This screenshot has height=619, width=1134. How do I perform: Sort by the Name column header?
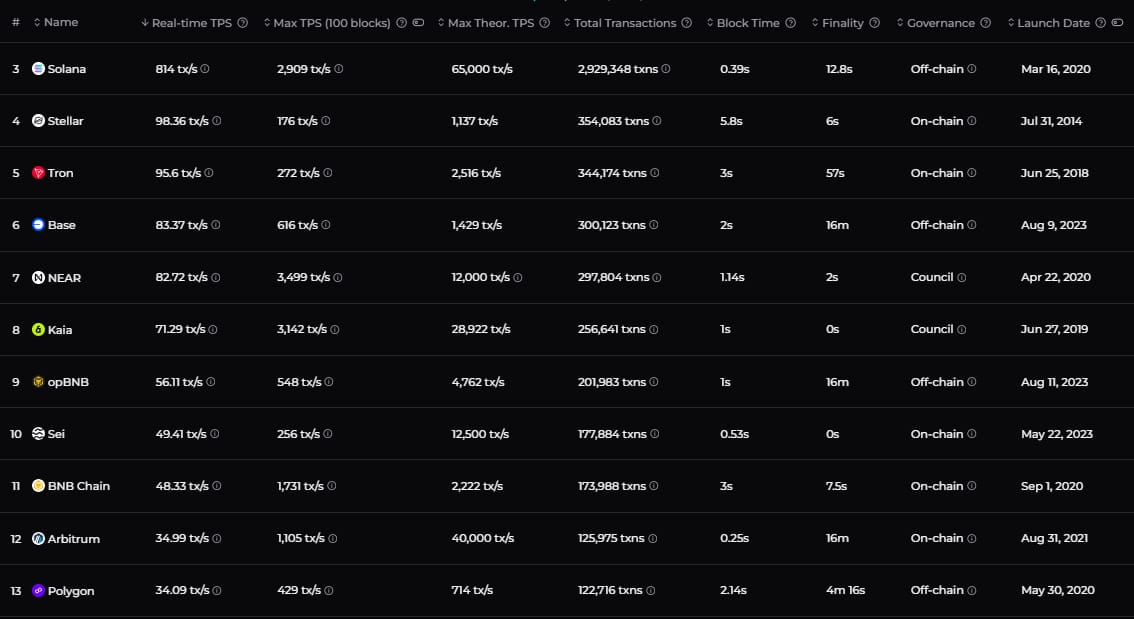60,22
